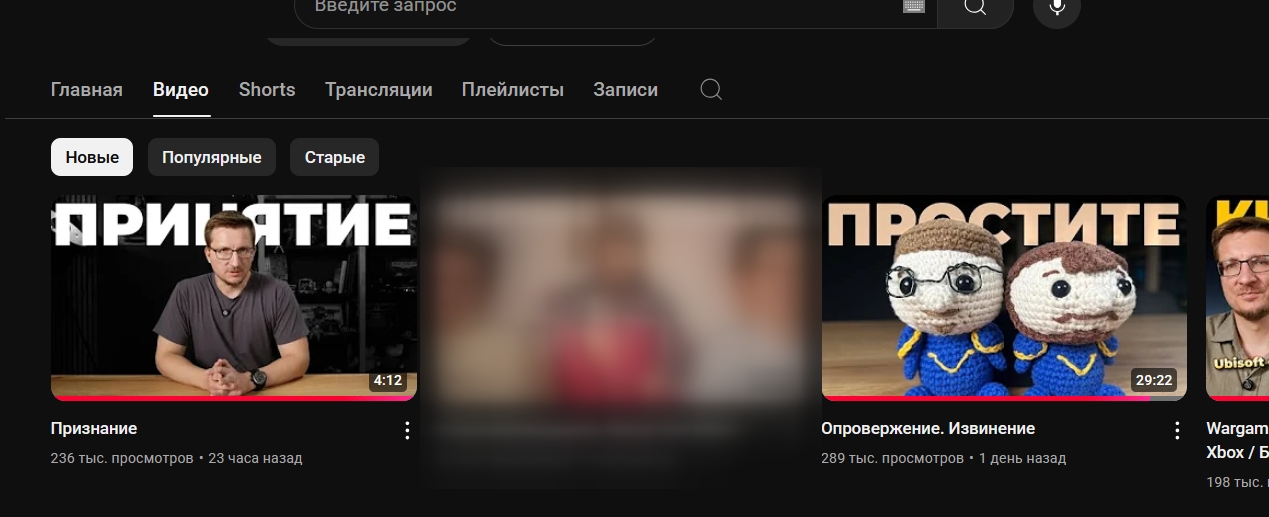Screen dimensions: 1269x517
Task: Click the Введите запрос search field
Action: coord(600,7)
